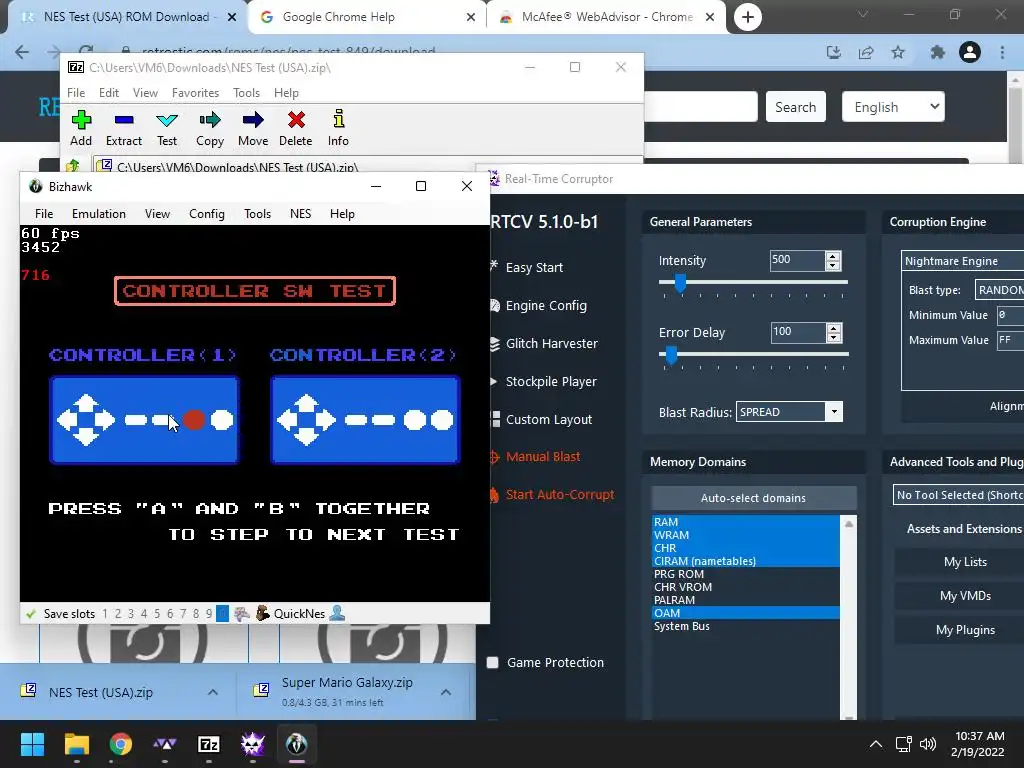
Task: Switch to Google Chrome Help tab
Action: click(367, 17)
